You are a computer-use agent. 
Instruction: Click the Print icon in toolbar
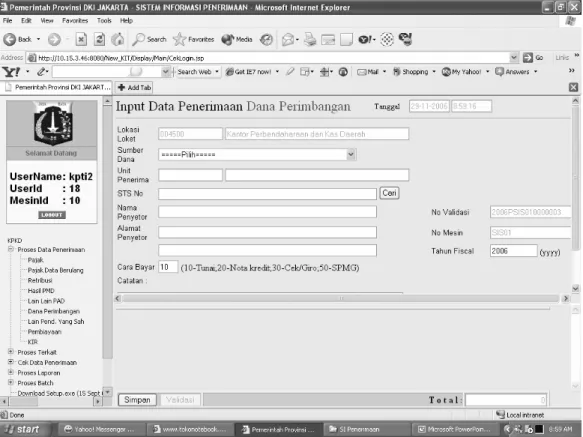[x=310, y=39]
